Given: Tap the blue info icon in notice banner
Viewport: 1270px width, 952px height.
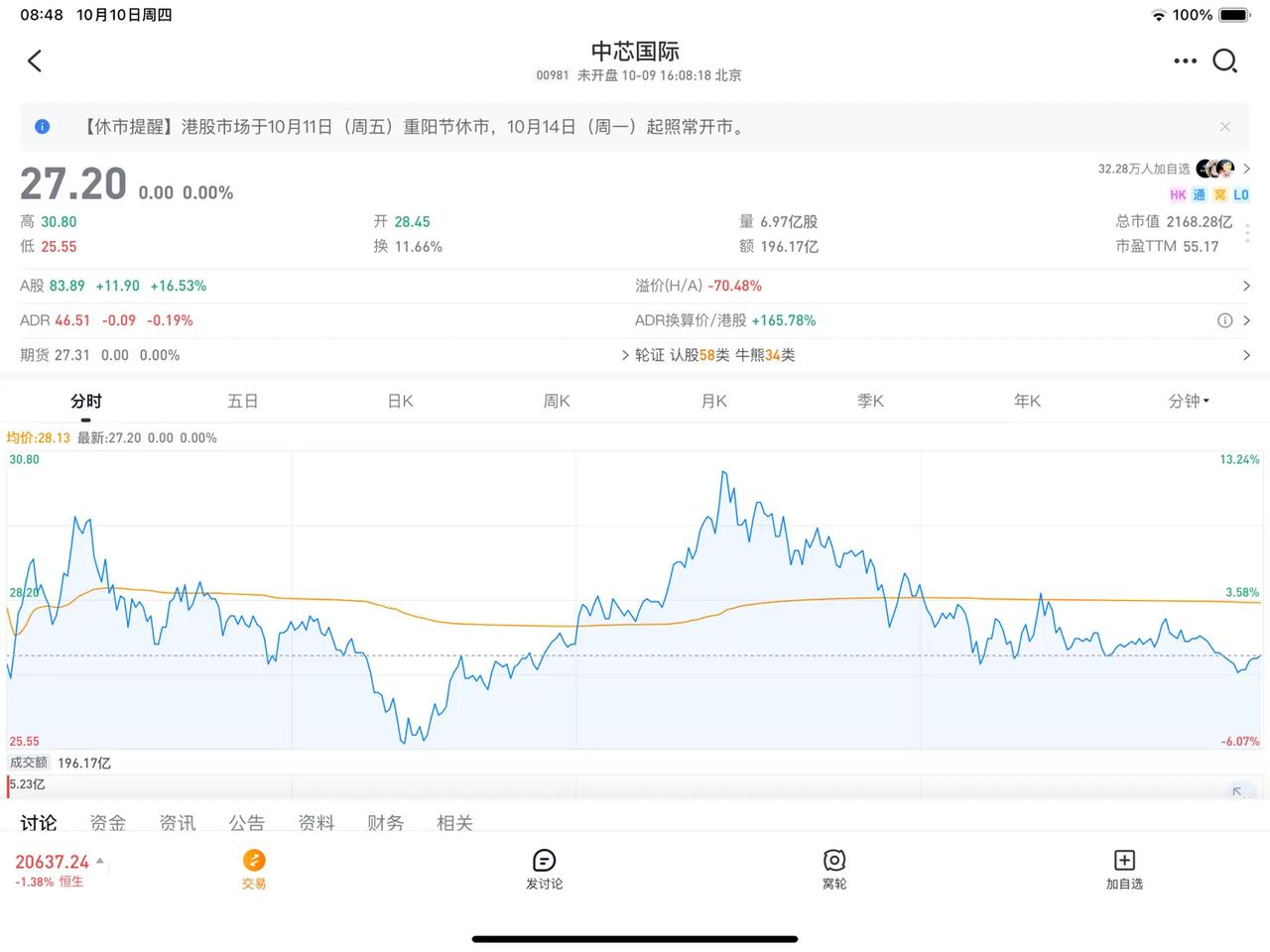Looking at the screenshot, I should pyautogui.click(x=43, y=127).
